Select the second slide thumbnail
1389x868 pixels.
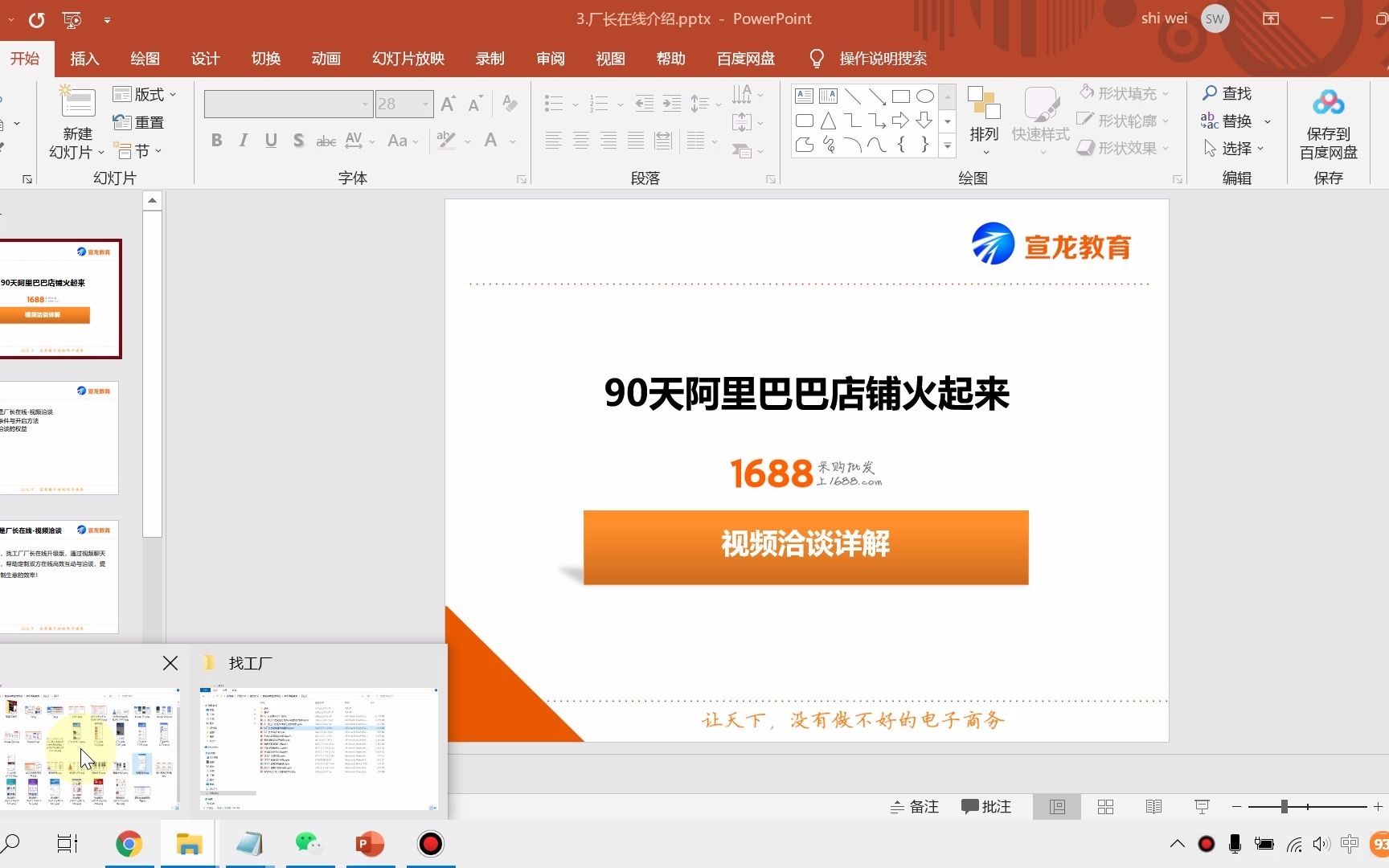pyautogui.click(x=59, y=438)
